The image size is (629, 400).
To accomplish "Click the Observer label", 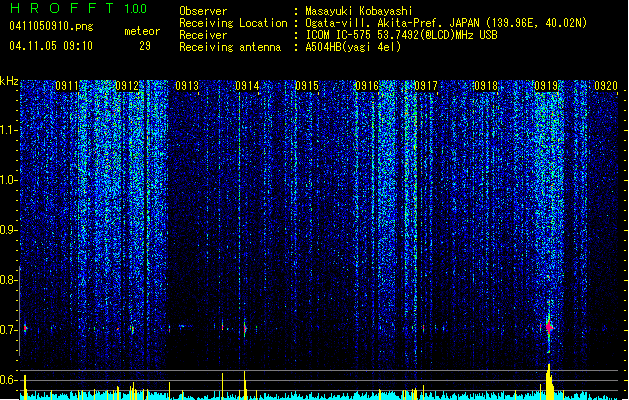I will (203, 11).
